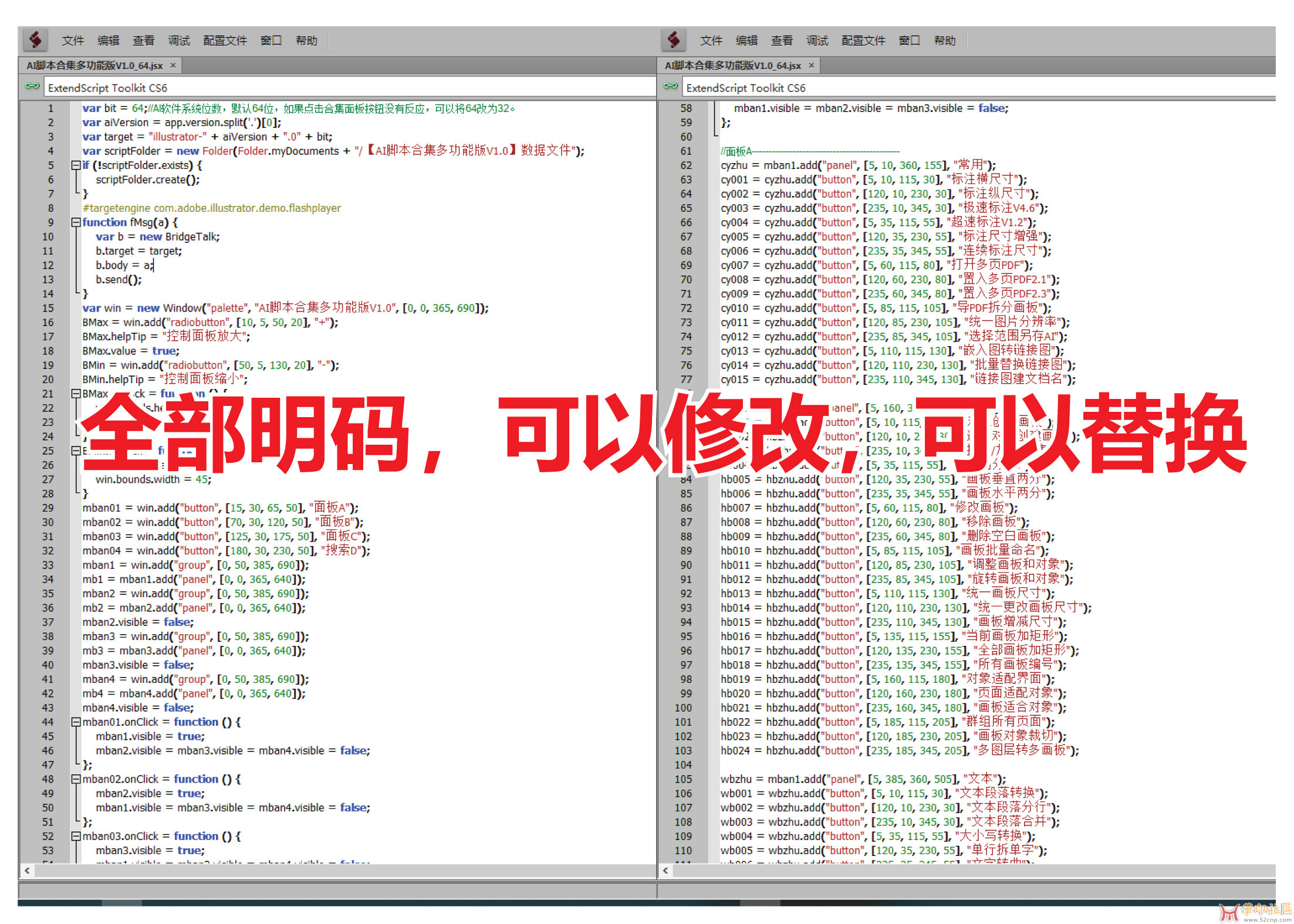
Task: Open 窗口 menu in right window
Action: [910, 40]
